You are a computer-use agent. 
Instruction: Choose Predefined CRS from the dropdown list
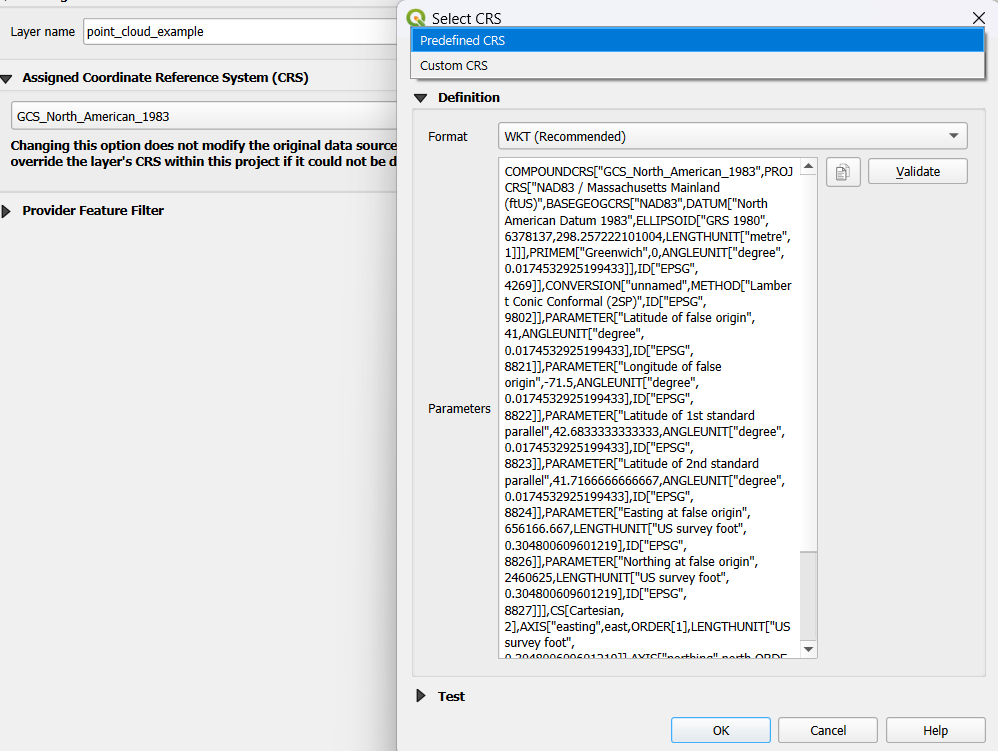pos(697,40)
